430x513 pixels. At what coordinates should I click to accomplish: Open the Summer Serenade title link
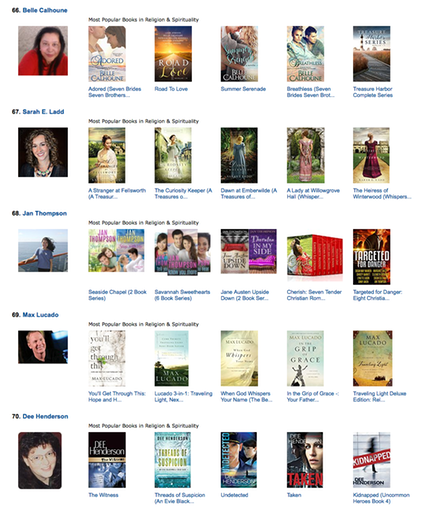243,89
